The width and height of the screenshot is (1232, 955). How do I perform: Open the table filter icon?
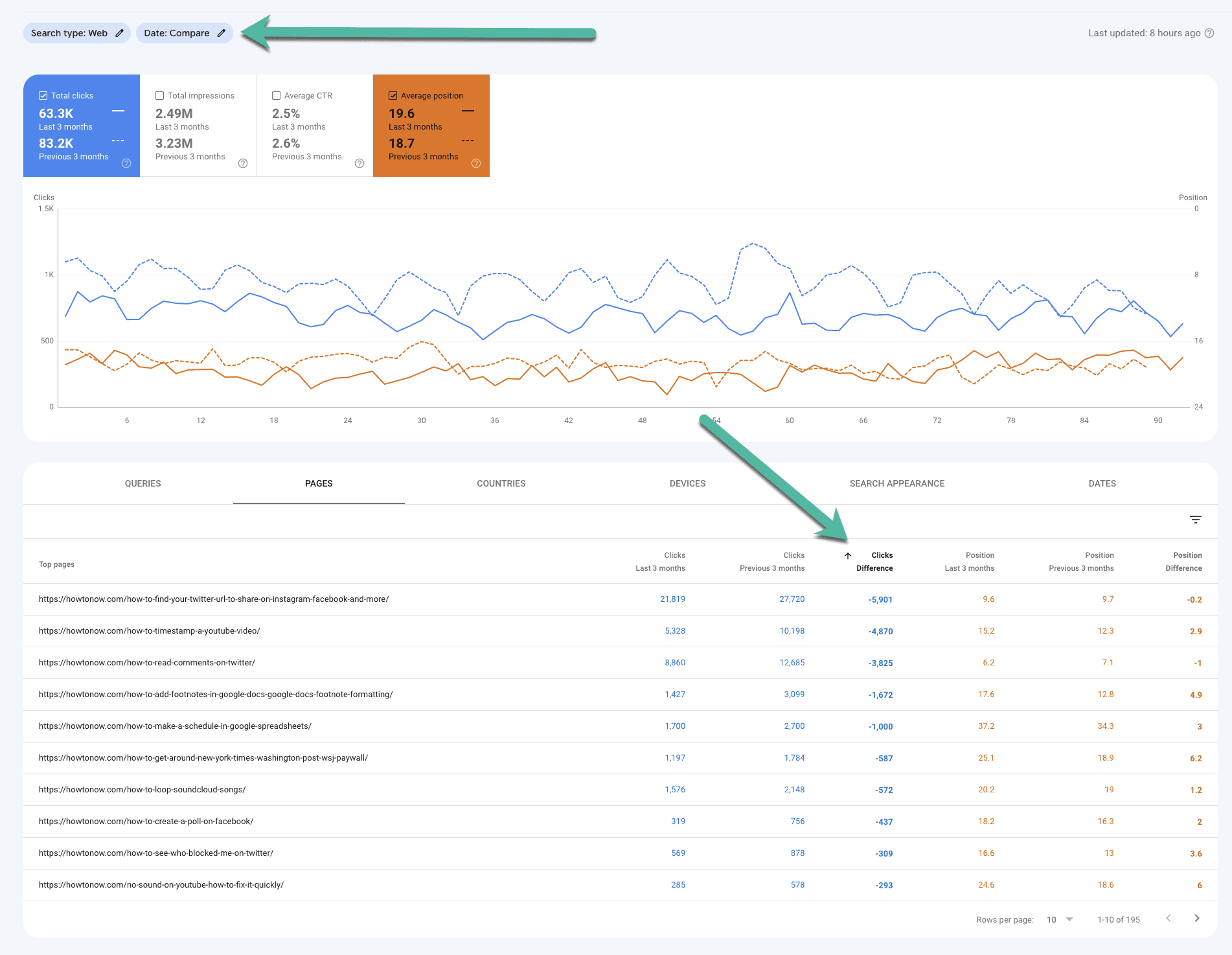click(1196, 520)
